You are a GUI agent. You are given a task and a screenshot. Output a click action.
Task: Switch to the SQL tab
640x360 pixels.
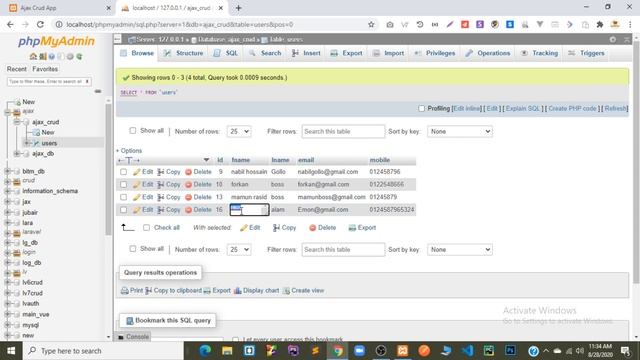click(x=226, y=53)
